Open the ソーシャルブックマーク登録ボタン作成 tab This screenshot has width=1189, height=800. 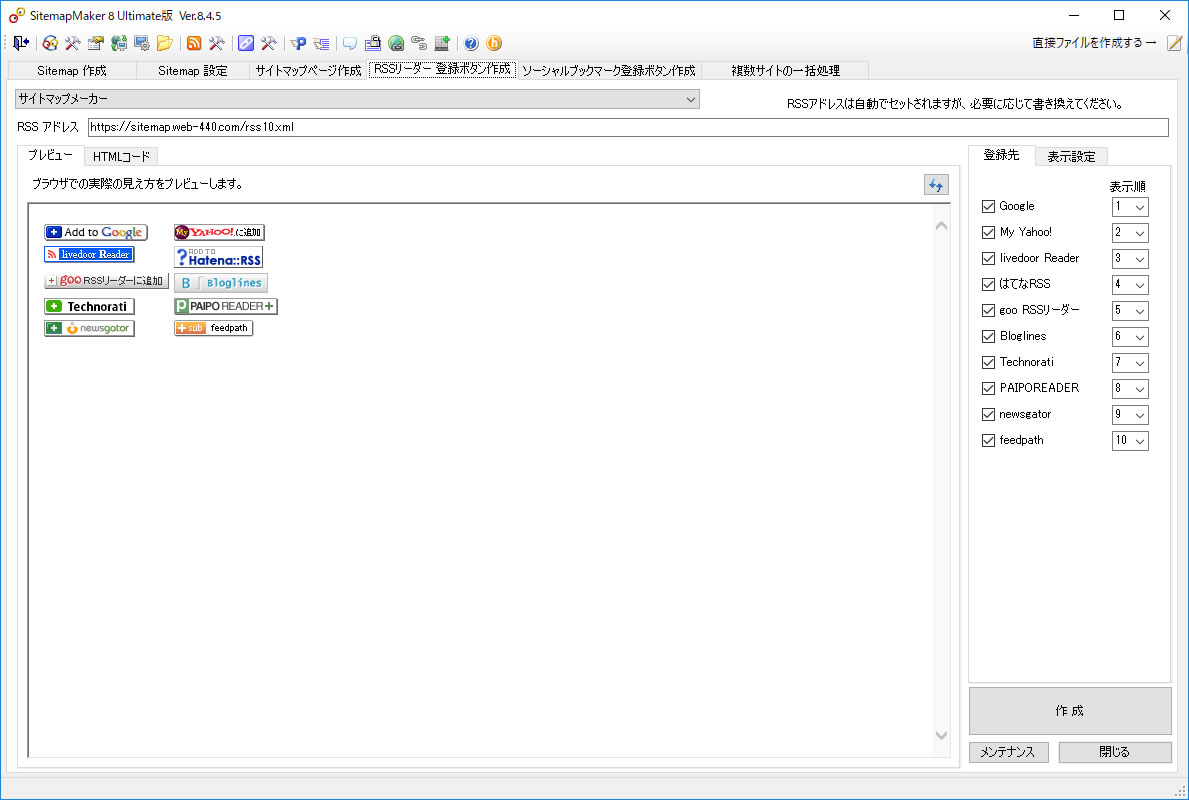point(608,71)
